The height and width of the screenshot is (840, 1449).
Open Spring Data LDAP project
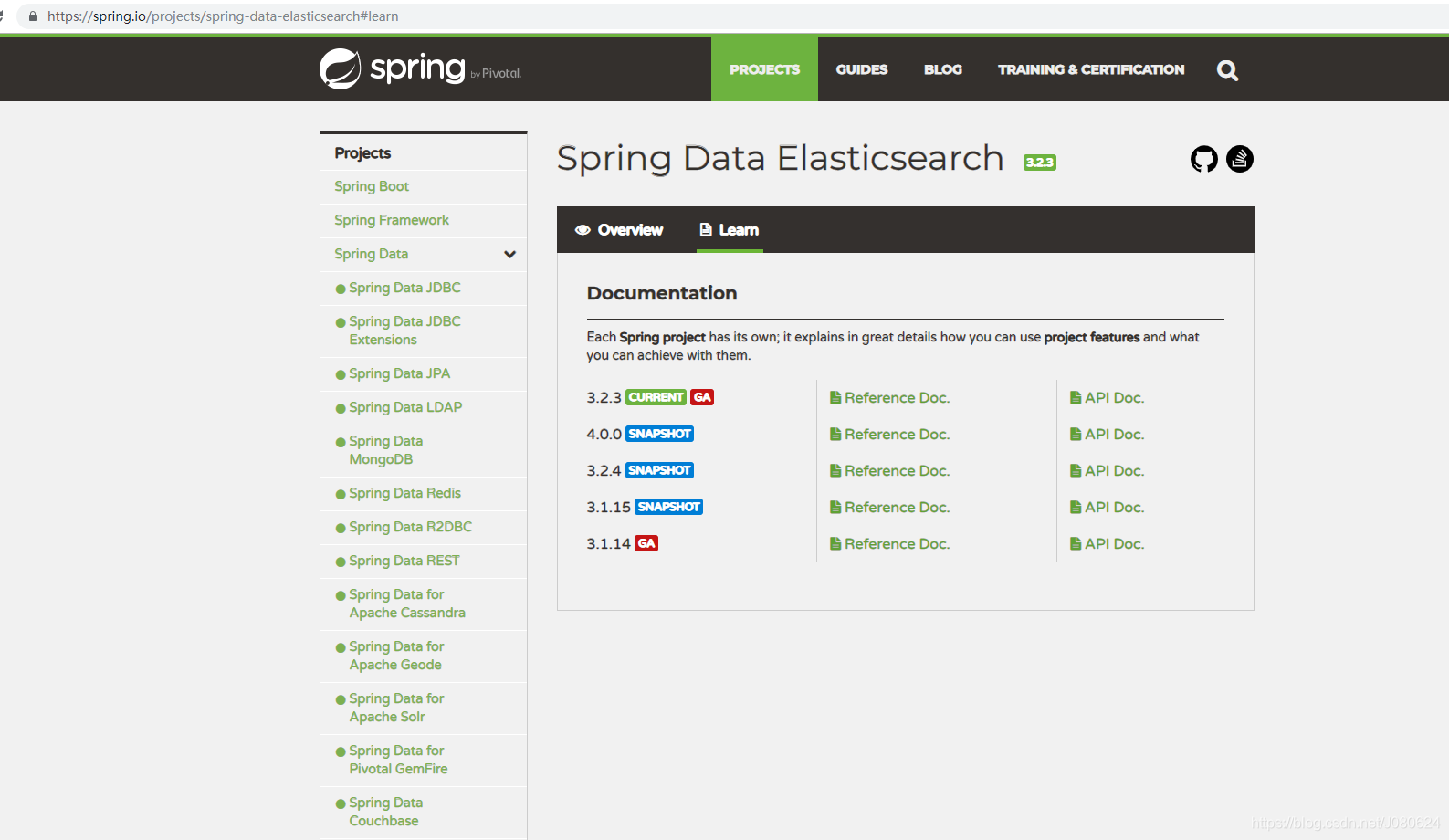(x=405, y=407)
